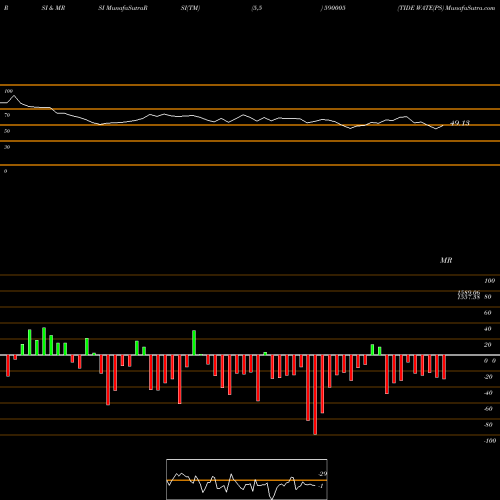
Task: Click the overlapping price values near 80
Action: click(x=468, y=295)
